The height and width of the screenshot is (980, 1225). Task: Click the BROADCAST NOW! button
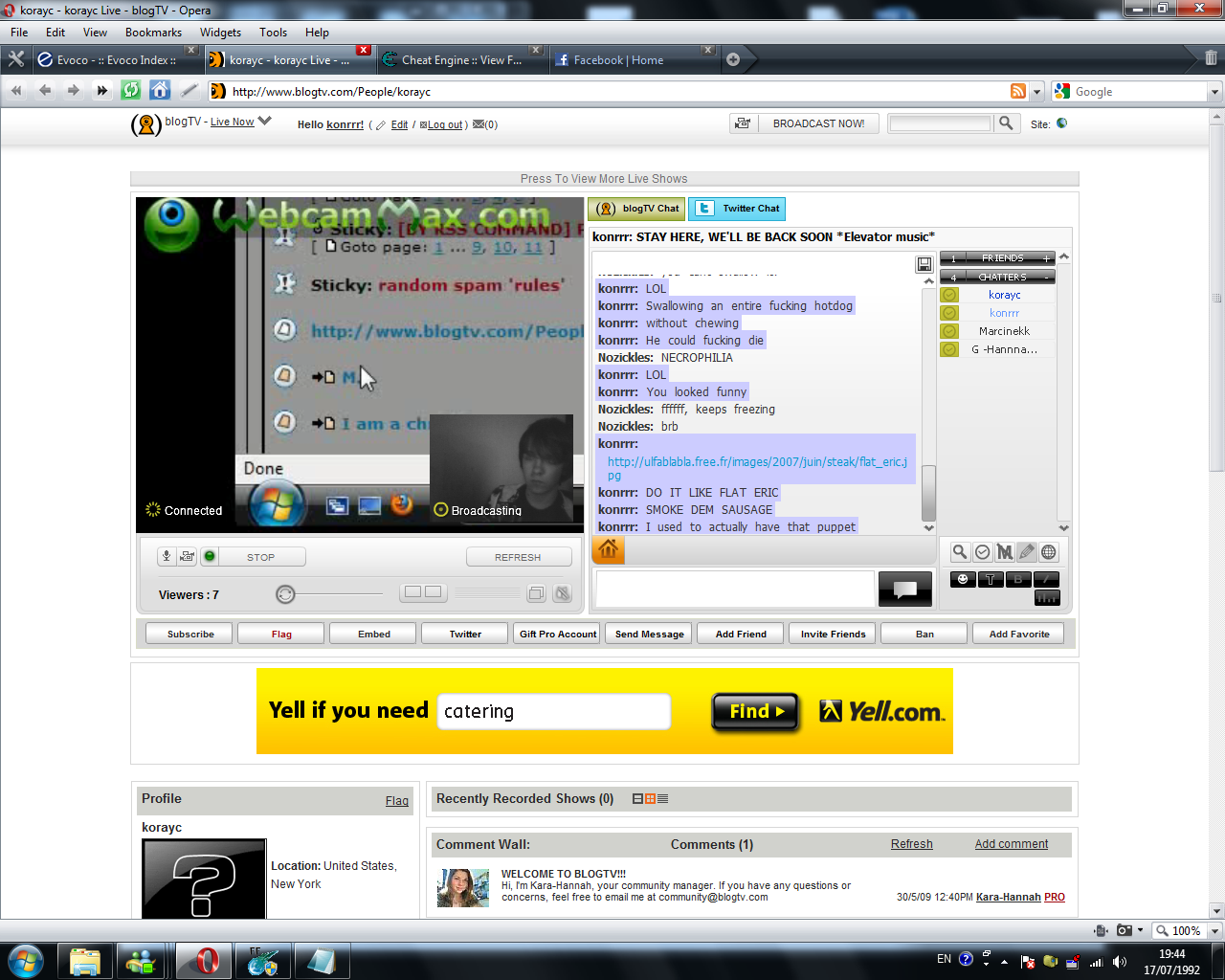[x=818, y=123]
